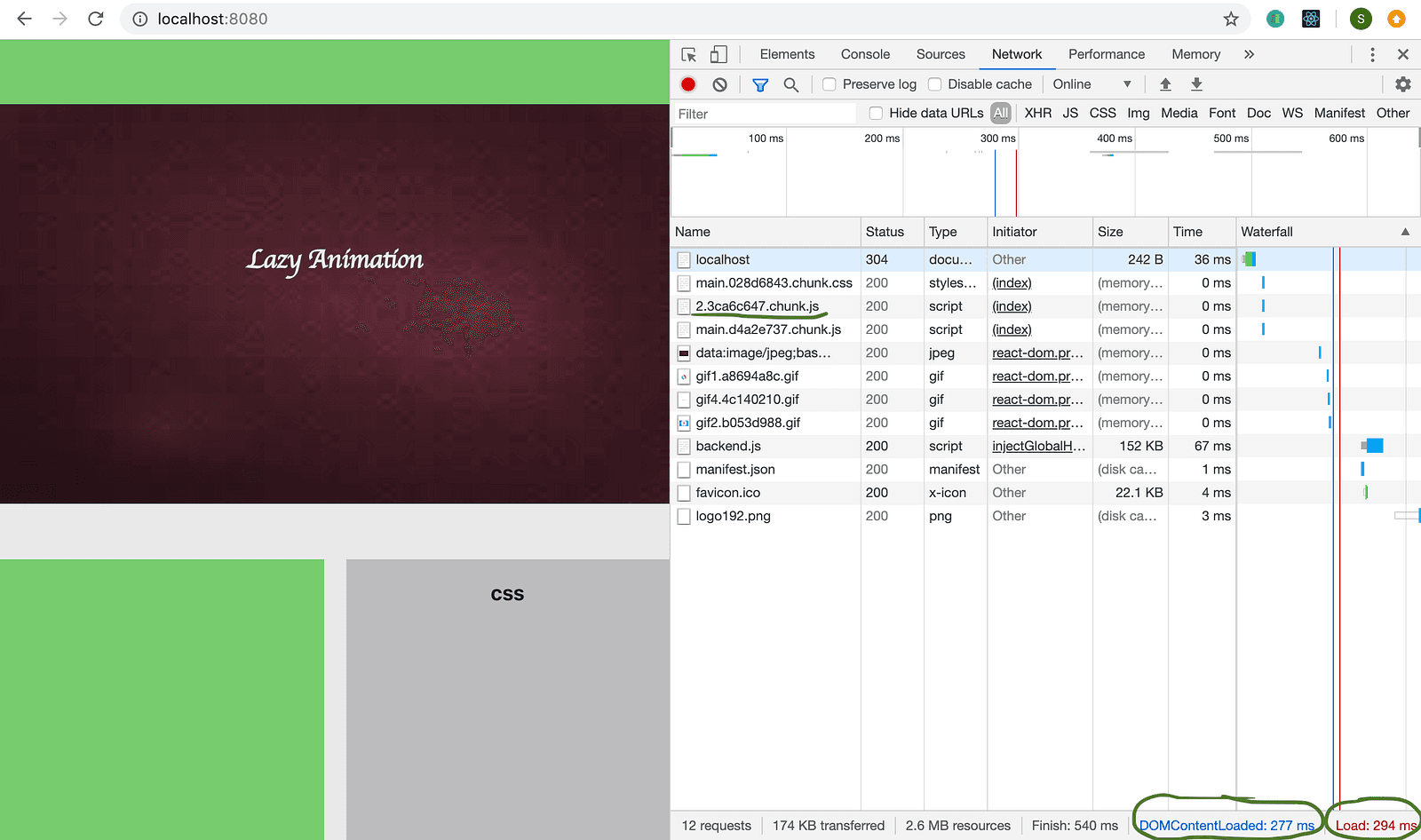The width and height of the screenshot is (1421, 840).
Task: Open the Performance tab
Action: click(x=1107, y=54)
